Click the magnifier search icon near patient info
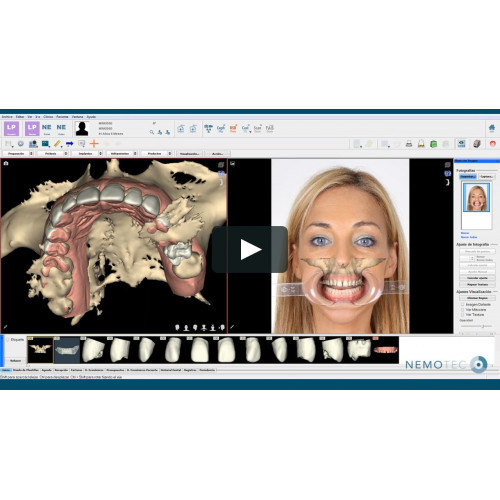500x500 pixels. [152, 132]
